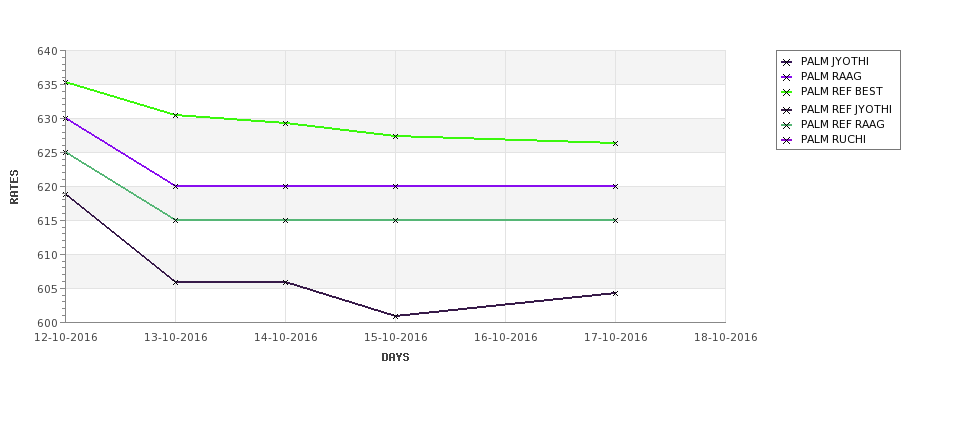Click the 640 y-axis tick label

pyautogui.click(x=47, y=51)
